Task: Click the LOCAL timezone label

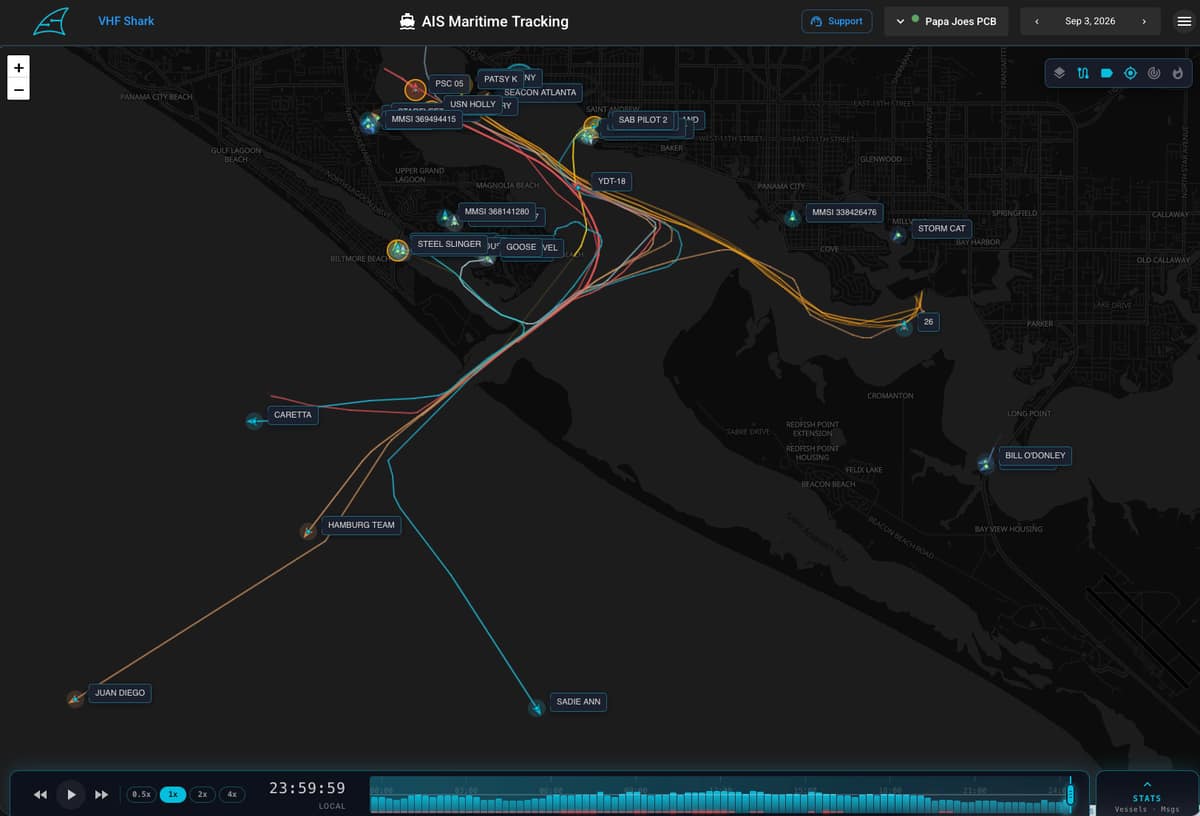Action: click(332, 806)
